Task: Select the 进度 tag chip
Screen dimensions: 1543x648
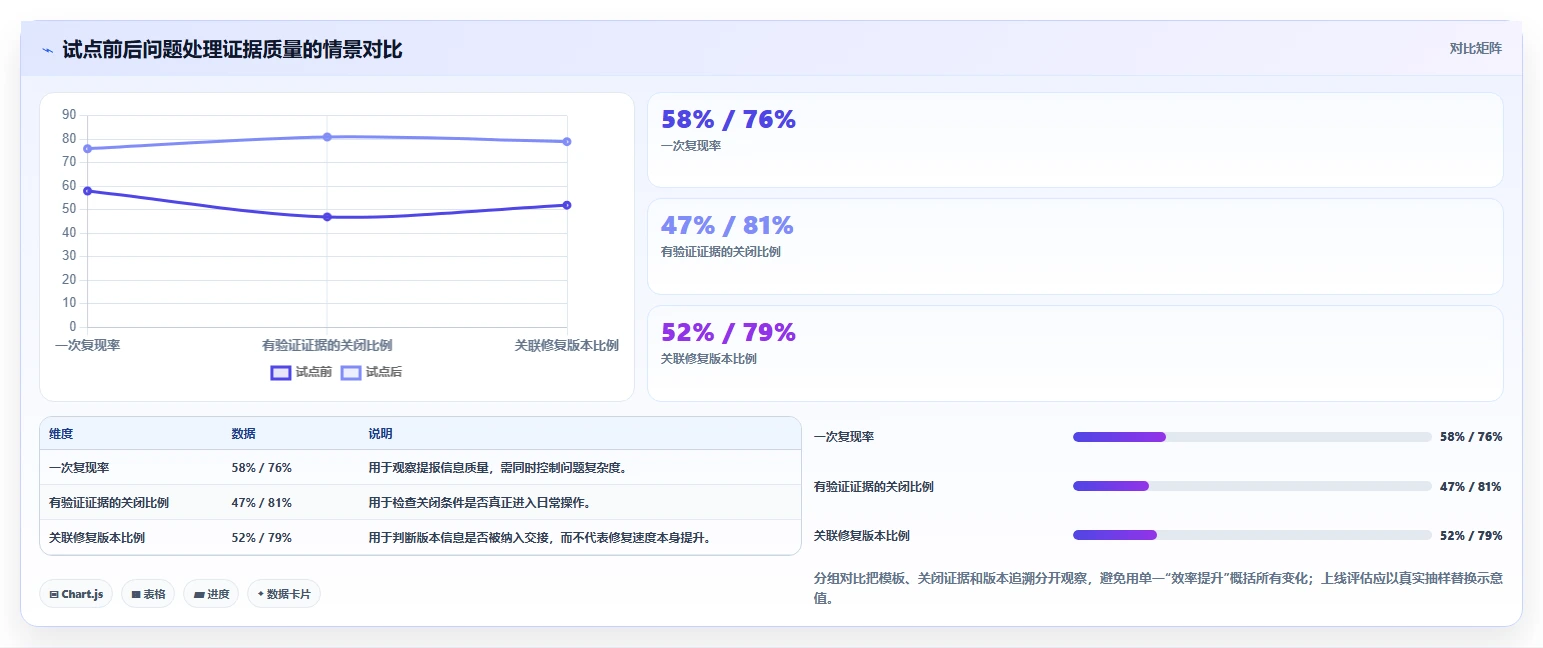Action: pyautogui.click(x=211, y=594)
